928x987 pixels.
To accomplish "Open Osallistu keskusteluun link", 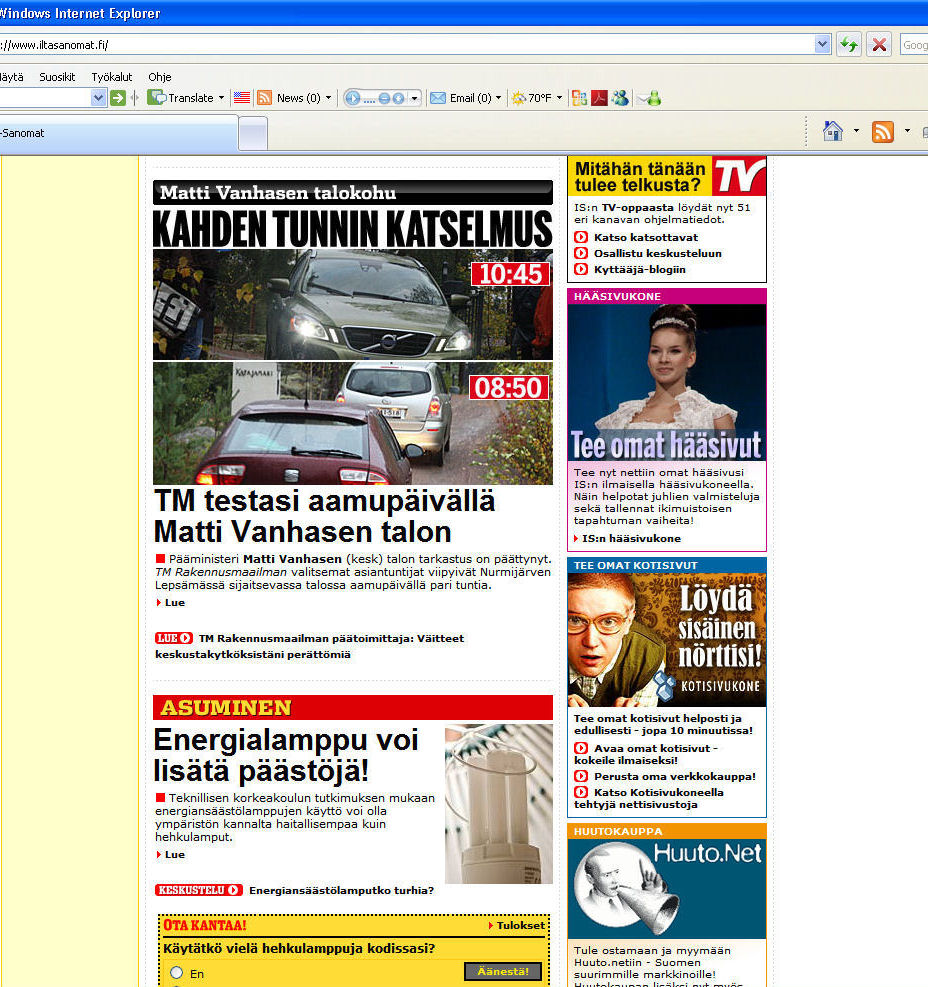I will coord(657,253).
